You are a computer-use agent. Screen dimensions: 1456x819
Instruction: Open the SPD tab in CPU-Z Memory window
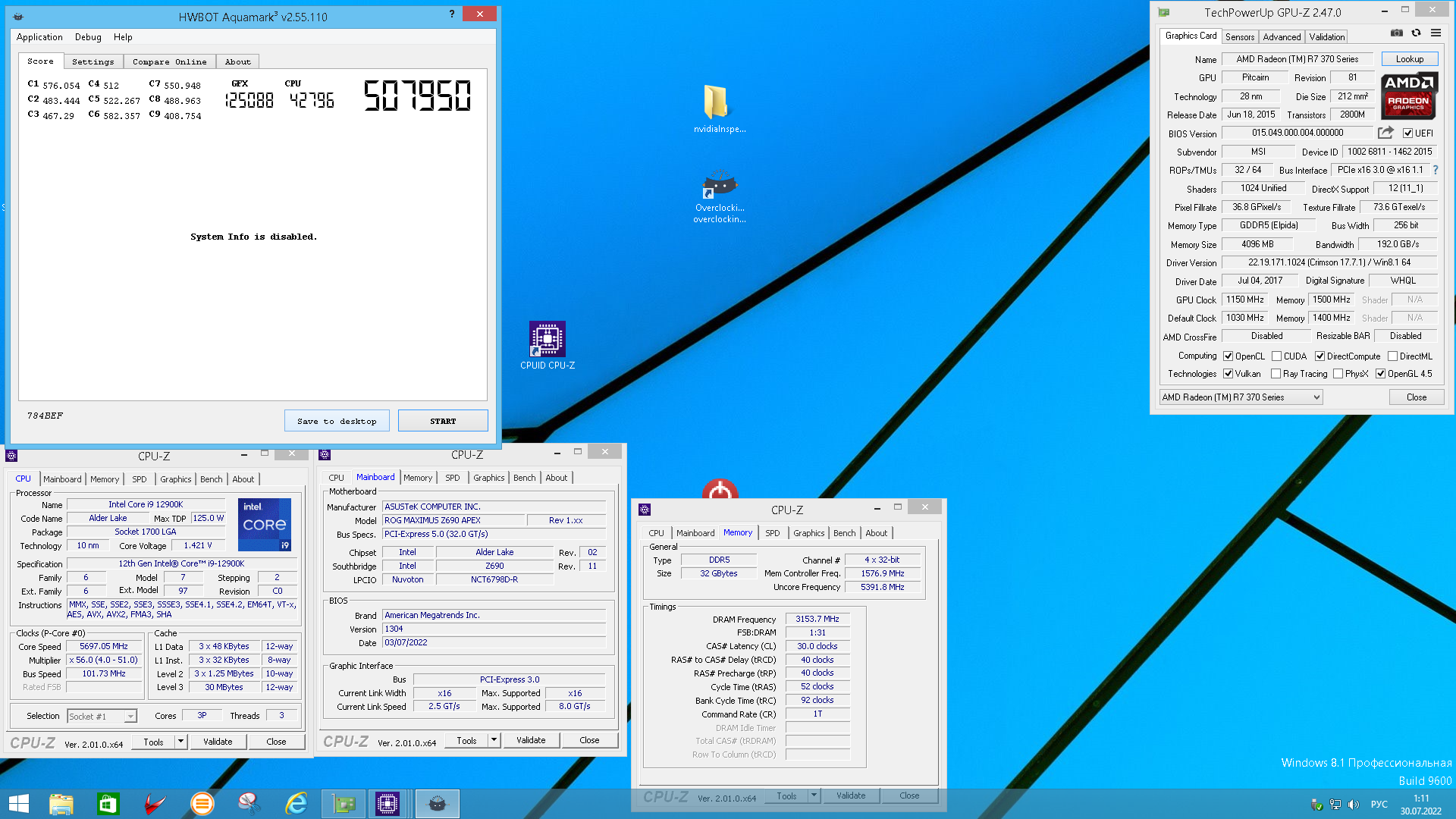772,533
